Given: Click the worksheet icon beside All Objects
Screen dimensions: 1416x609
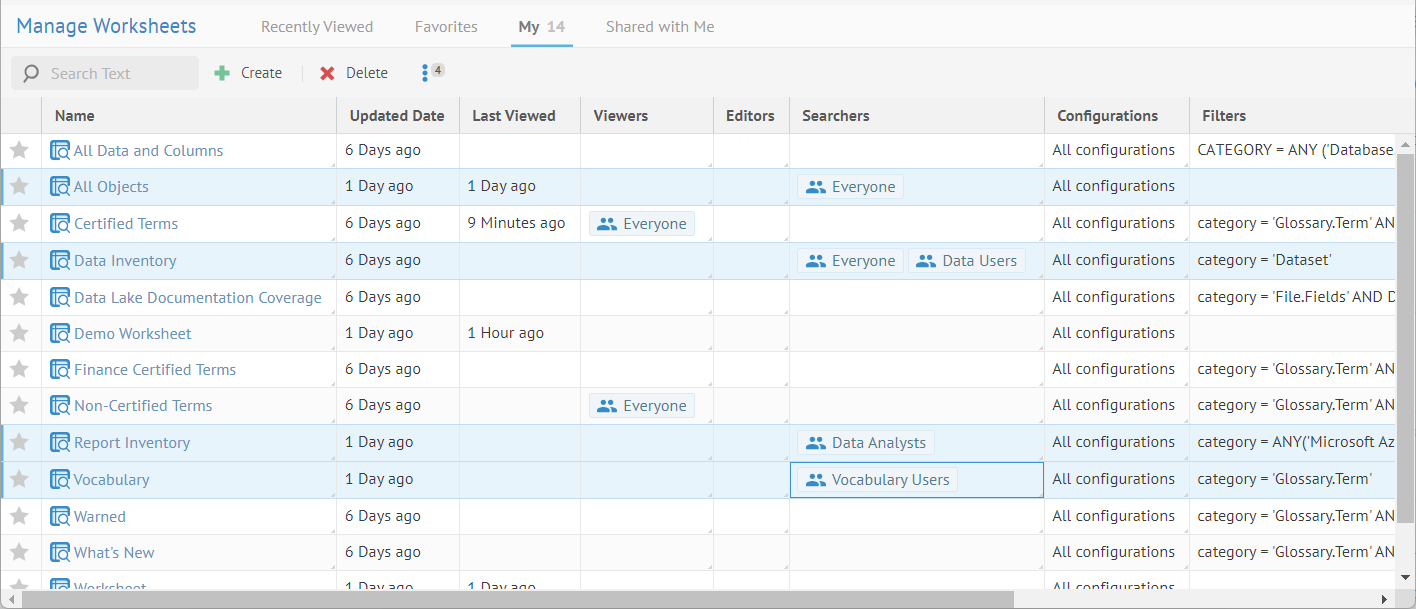Looking at the screenshot, I should click(60, 187).
